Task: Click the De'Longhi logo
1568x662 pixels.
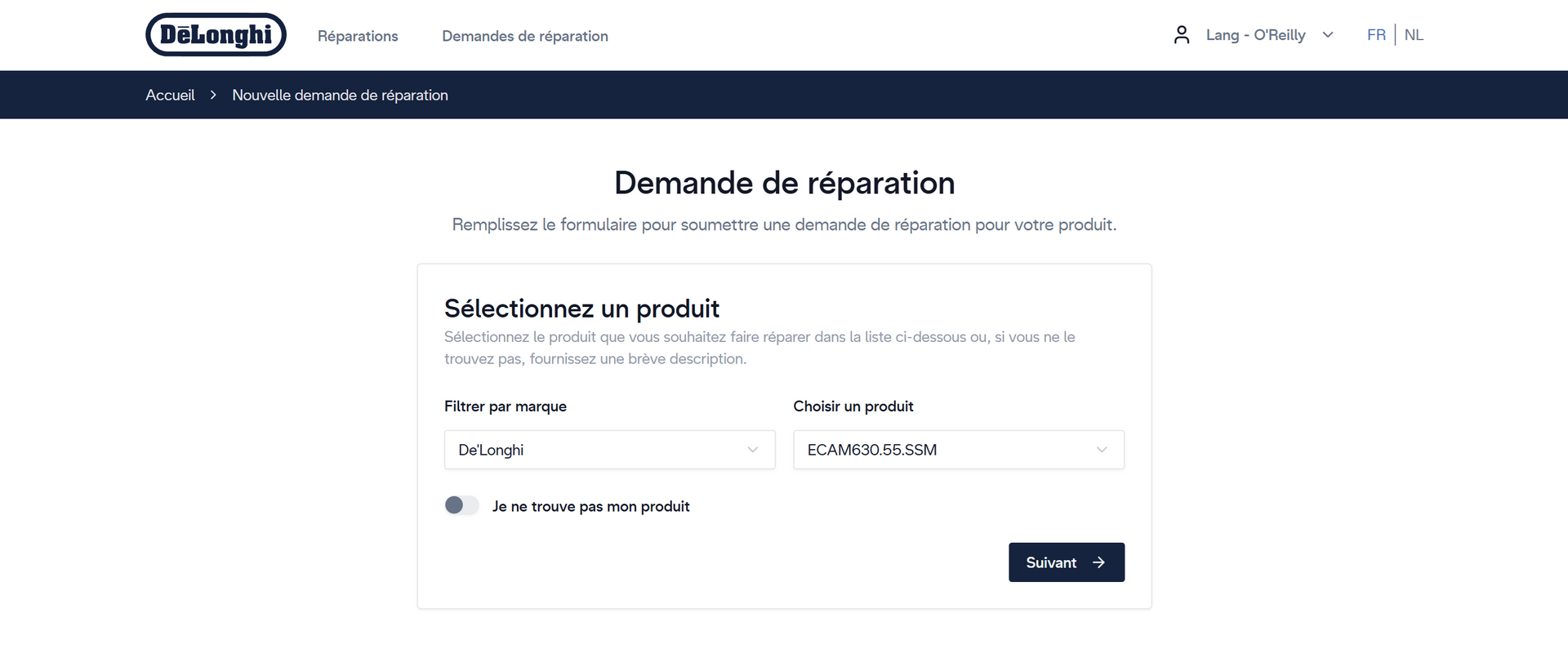Action: (216, 35)
